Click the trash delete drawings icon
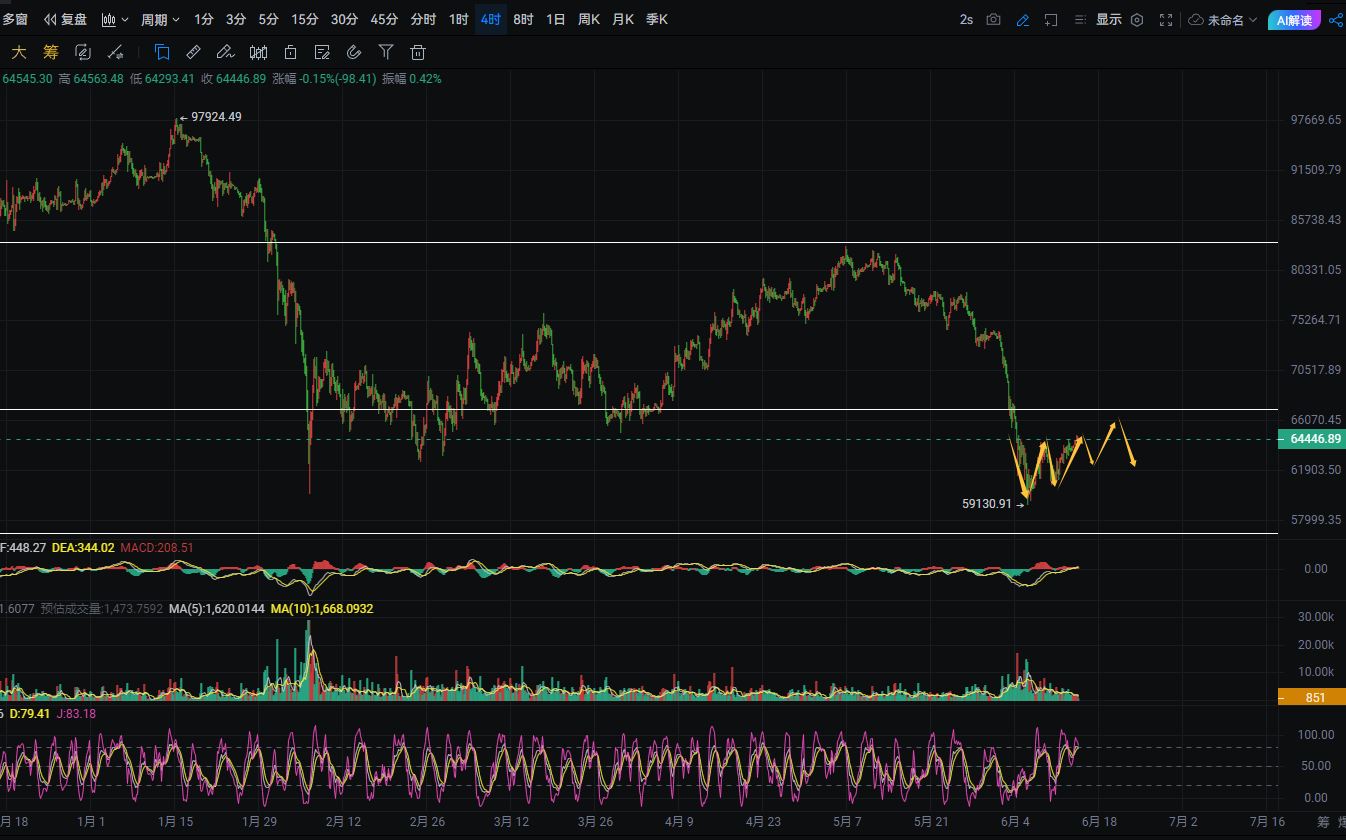 [418, 52]
